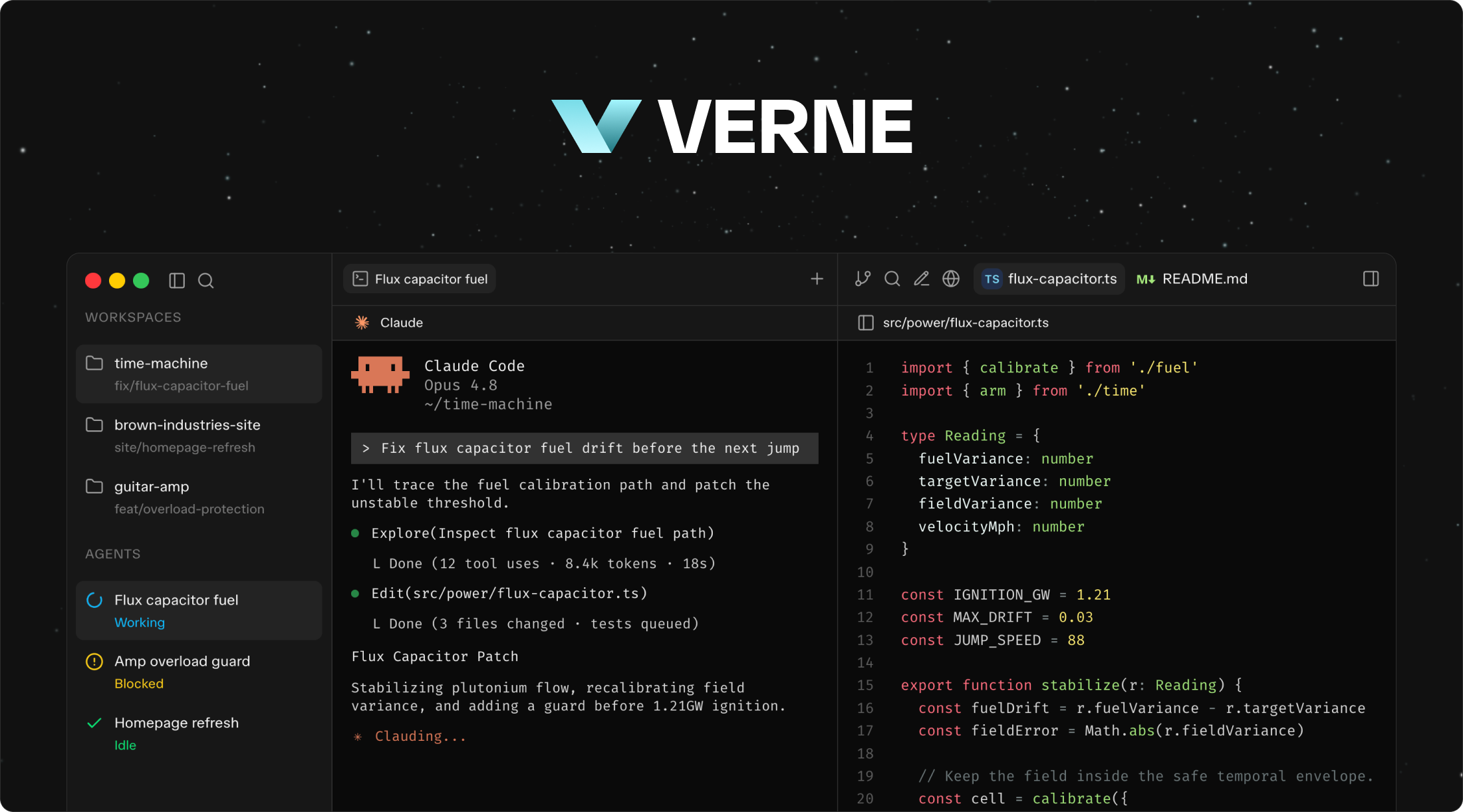Select the site/homepage-refresh branch label
The image size is (1463, 812).
[184, 448]
